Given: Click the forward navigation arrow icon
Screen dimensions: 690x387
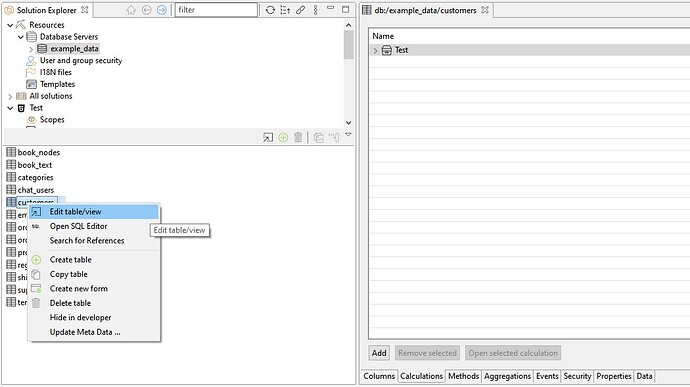Looking at the screenshot, I should tap(161, 10).
